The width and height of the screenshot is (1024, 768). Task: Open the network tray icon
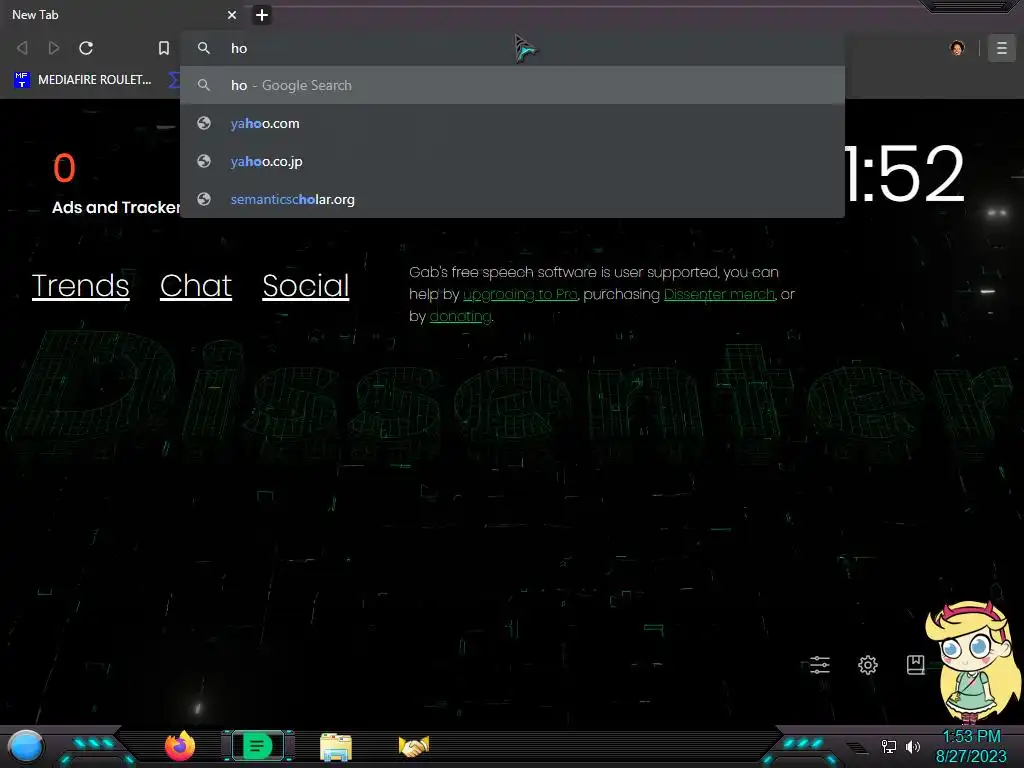coord(889,746)
